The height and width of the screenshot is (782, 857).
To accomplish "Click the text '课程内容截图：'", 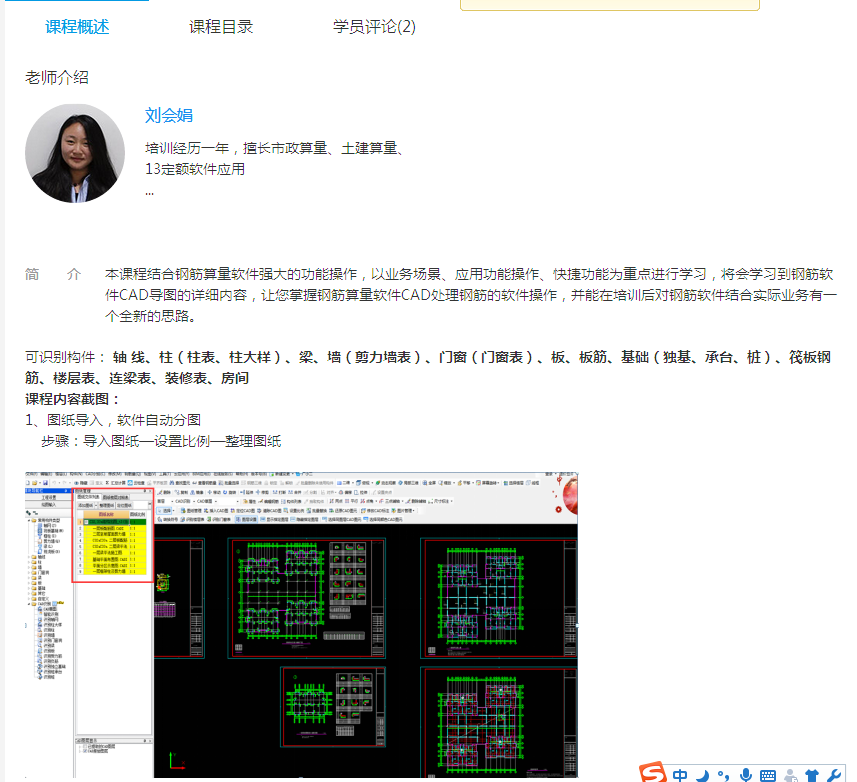I will coord(73,399).
